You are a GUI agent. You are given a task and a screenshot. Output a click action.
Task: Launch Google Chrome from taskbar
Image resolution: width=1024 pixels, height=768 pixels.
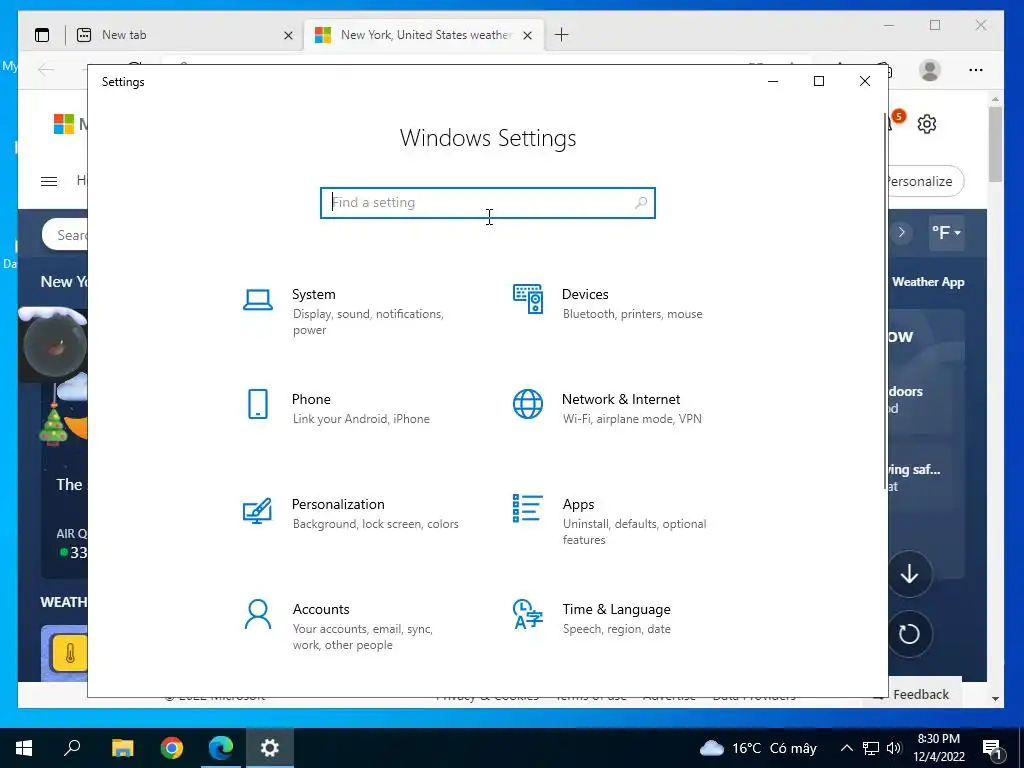172,748
